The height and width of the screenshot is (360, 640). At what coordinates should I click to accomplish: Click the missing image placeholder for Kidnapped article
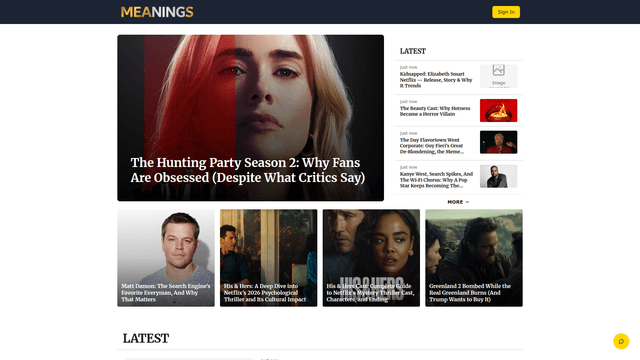pyautogui.click(x=498, y=76)
